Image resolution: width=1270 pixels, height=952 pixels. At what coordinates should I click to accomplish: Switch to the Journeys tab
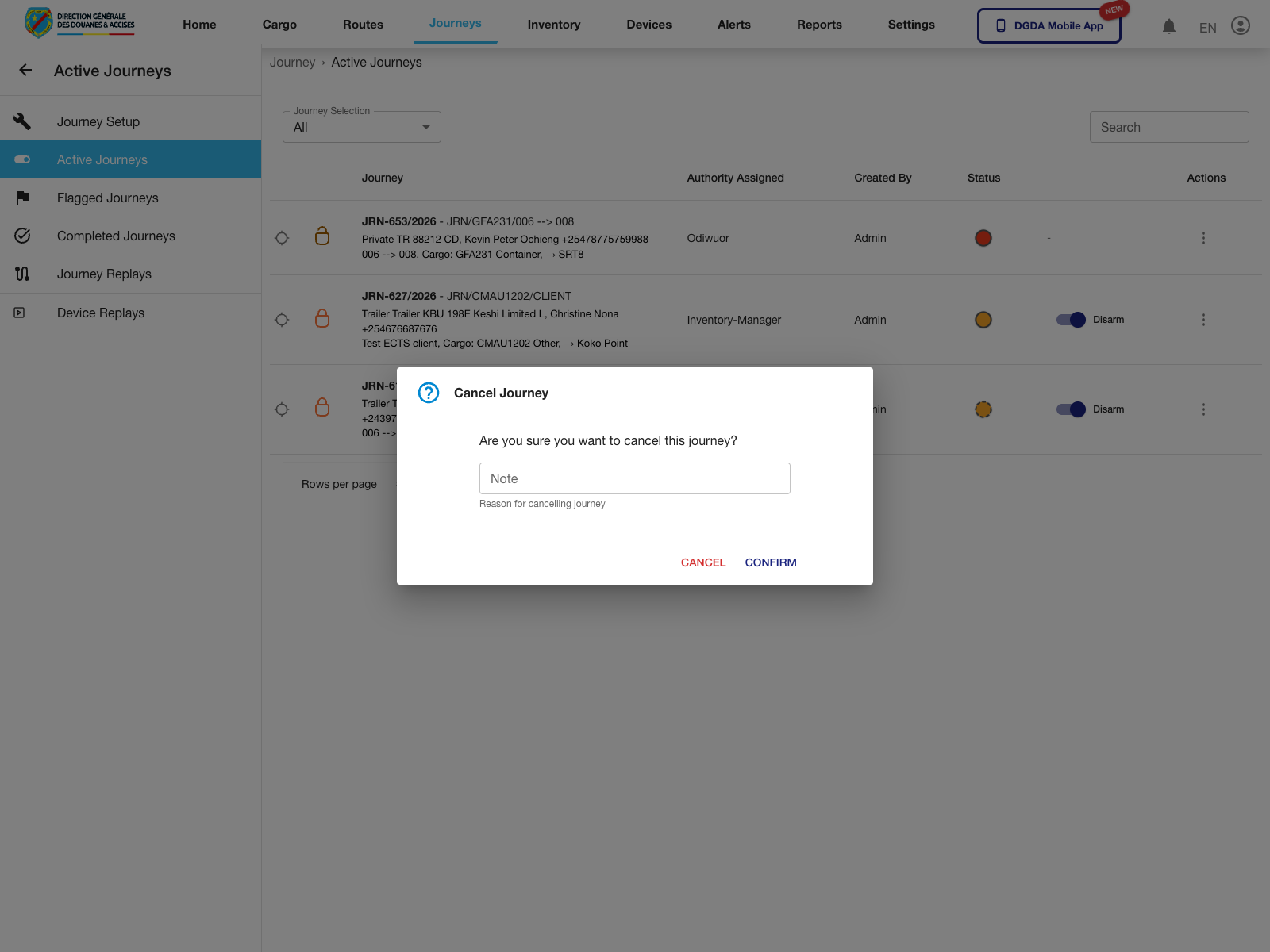(455, 24)
